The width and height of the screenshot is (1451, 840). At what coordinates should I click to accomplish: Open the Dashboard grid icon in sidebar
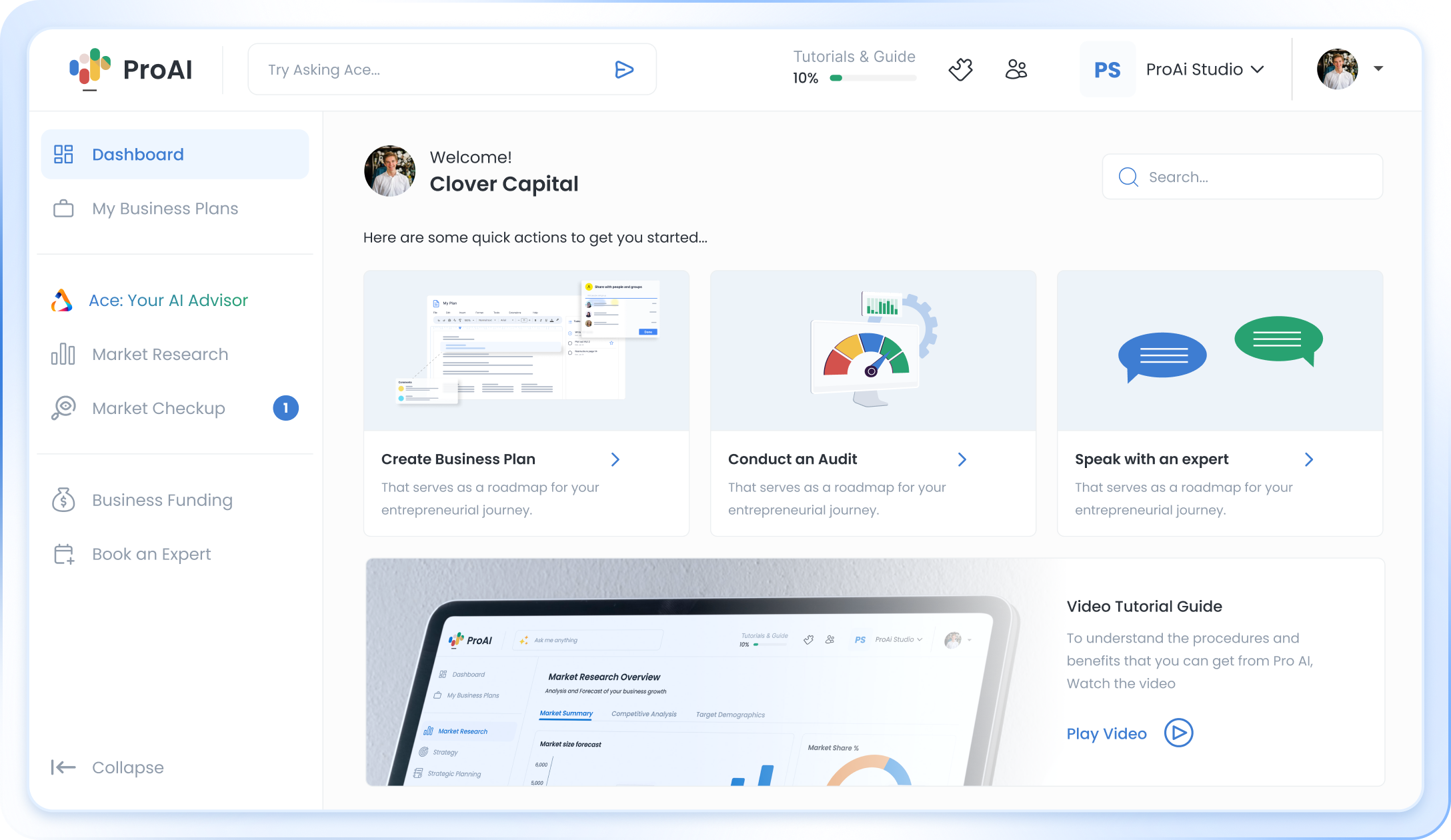(x=64, y=154)
